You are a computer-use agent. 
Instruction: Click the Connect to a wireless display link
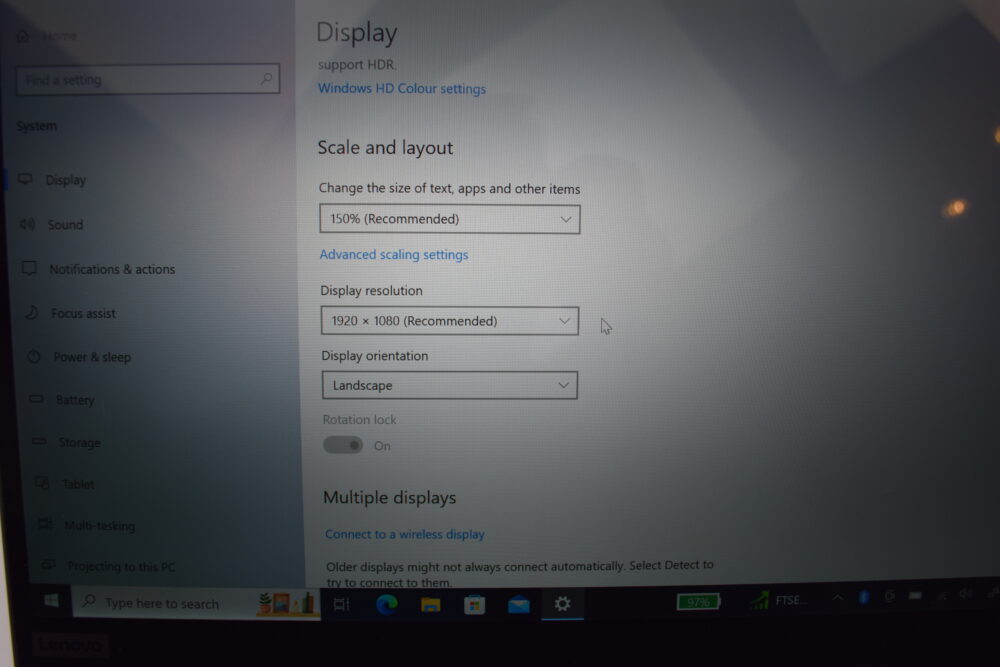pos(404,534)
